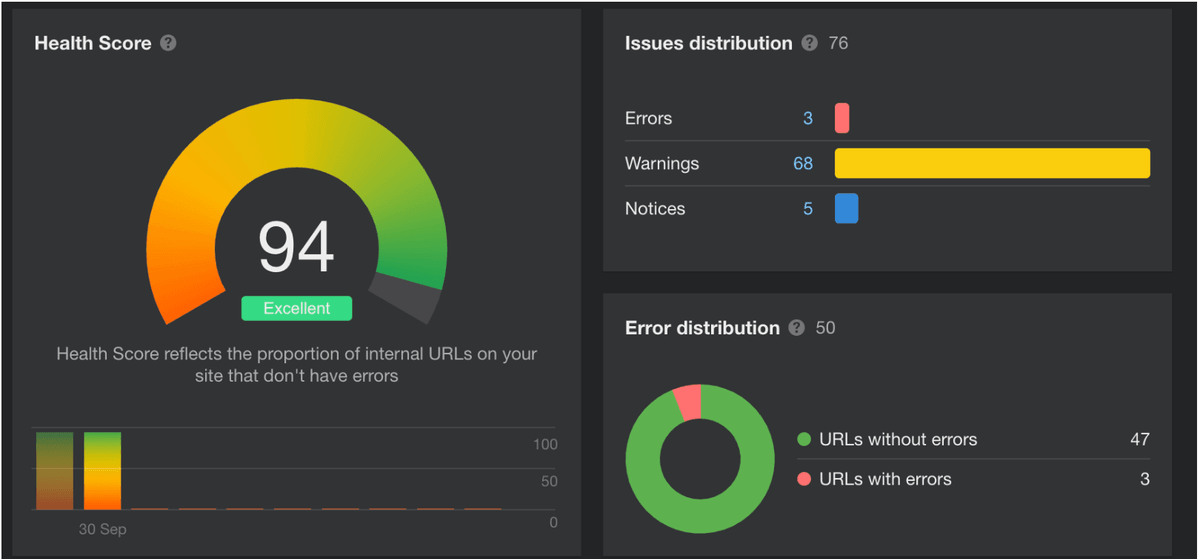Image resolution: width=1200 pixels, height=559 pixels.
Task: Click the yellow Warnings bar
Action: click(x=992, y=163)
